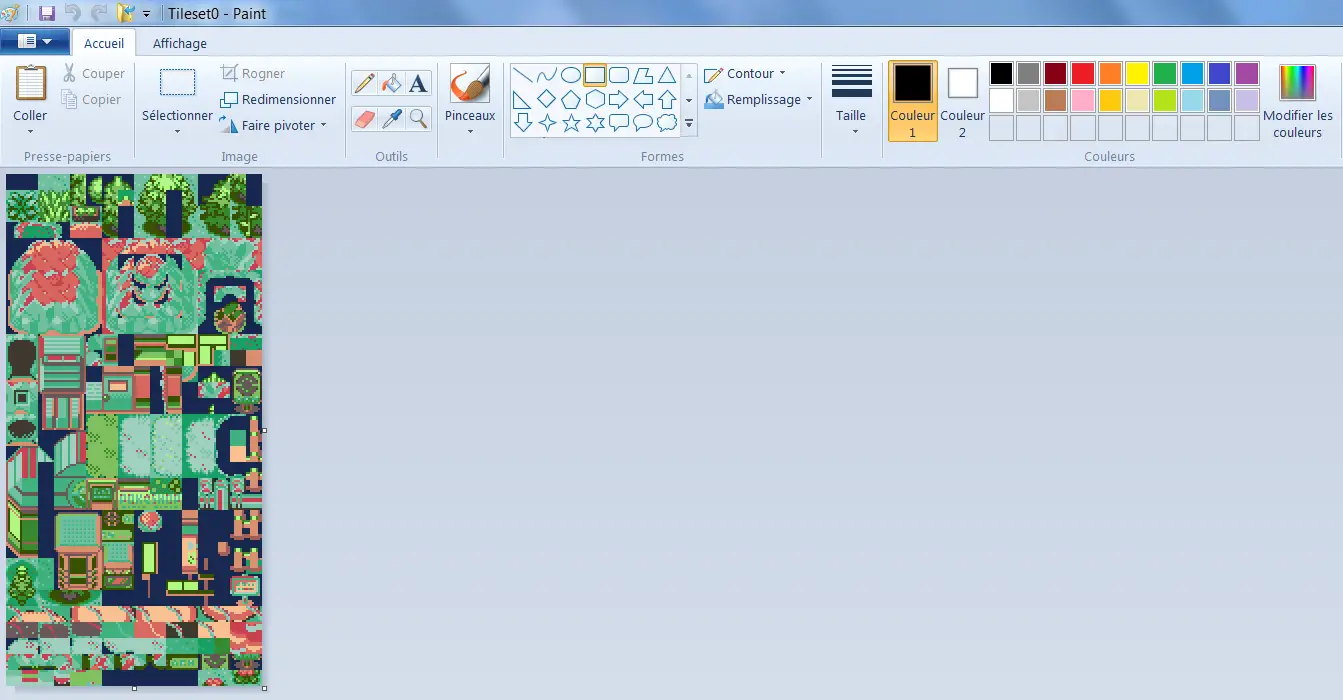Choose the diamond shape

point(546,99)
